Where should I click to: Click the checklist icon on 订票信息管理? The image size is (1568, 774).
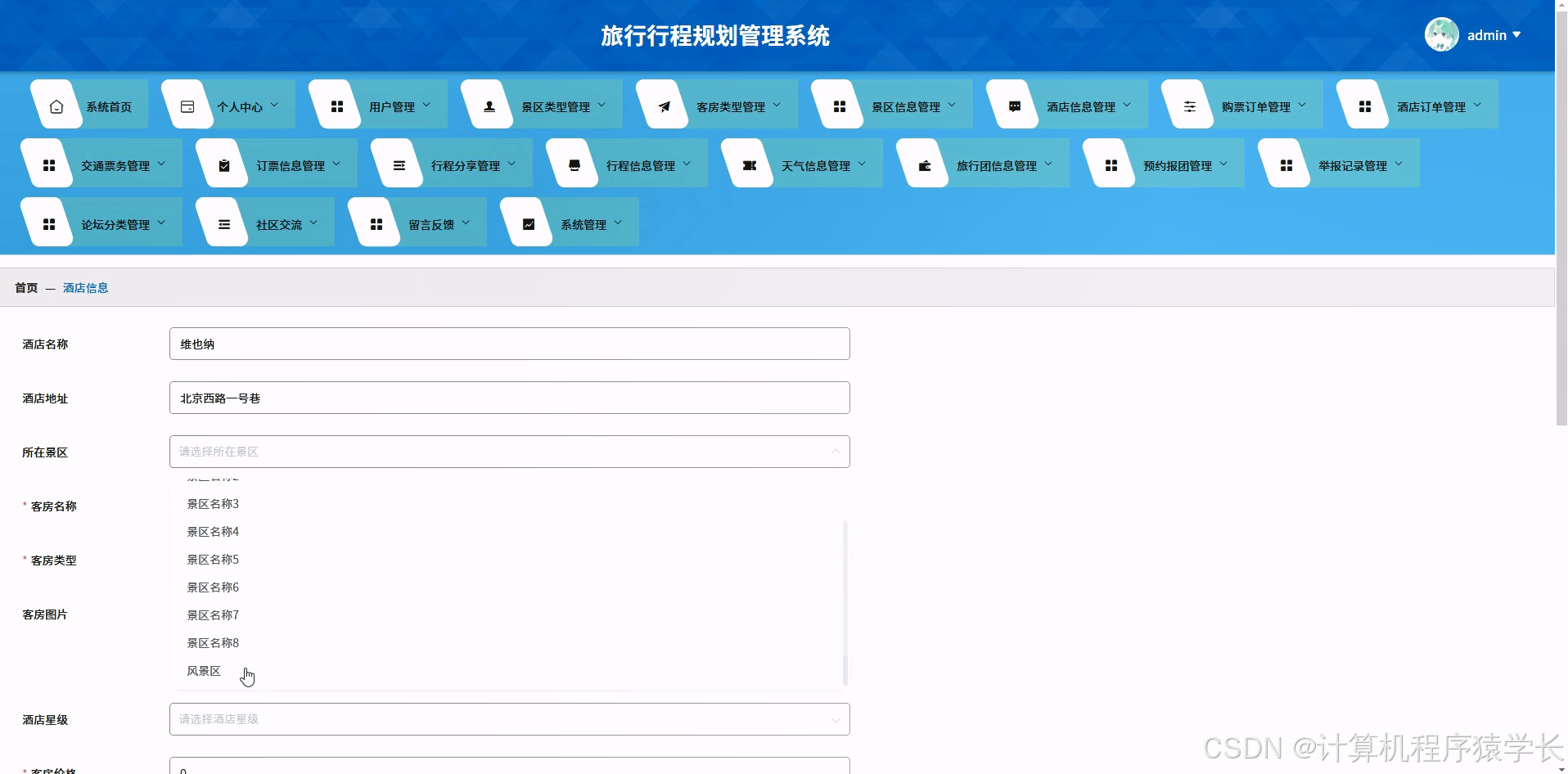click(x=223, y=164)
